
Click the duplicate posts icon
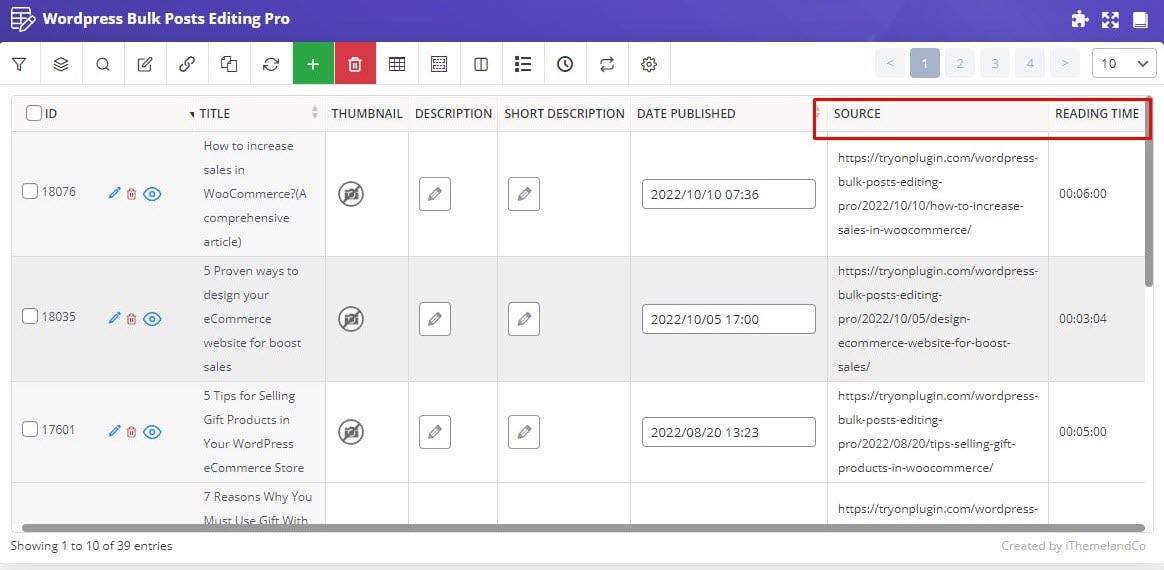[x=229, y=64]
